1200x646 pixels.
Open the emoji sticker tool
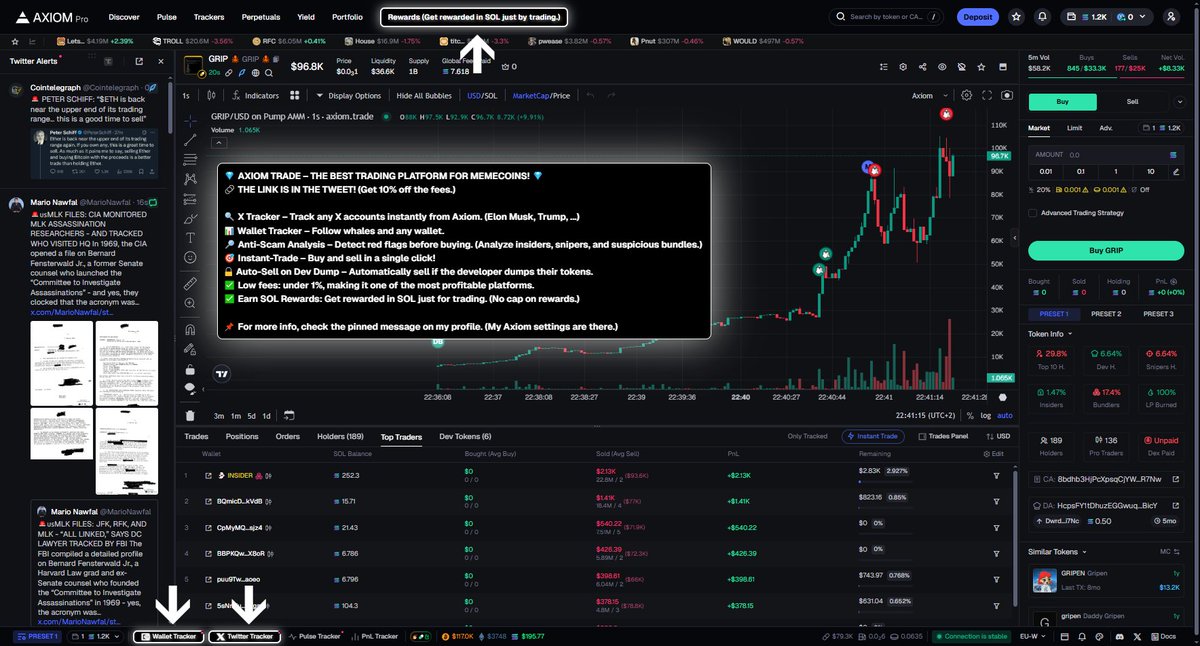click(190, 257)
